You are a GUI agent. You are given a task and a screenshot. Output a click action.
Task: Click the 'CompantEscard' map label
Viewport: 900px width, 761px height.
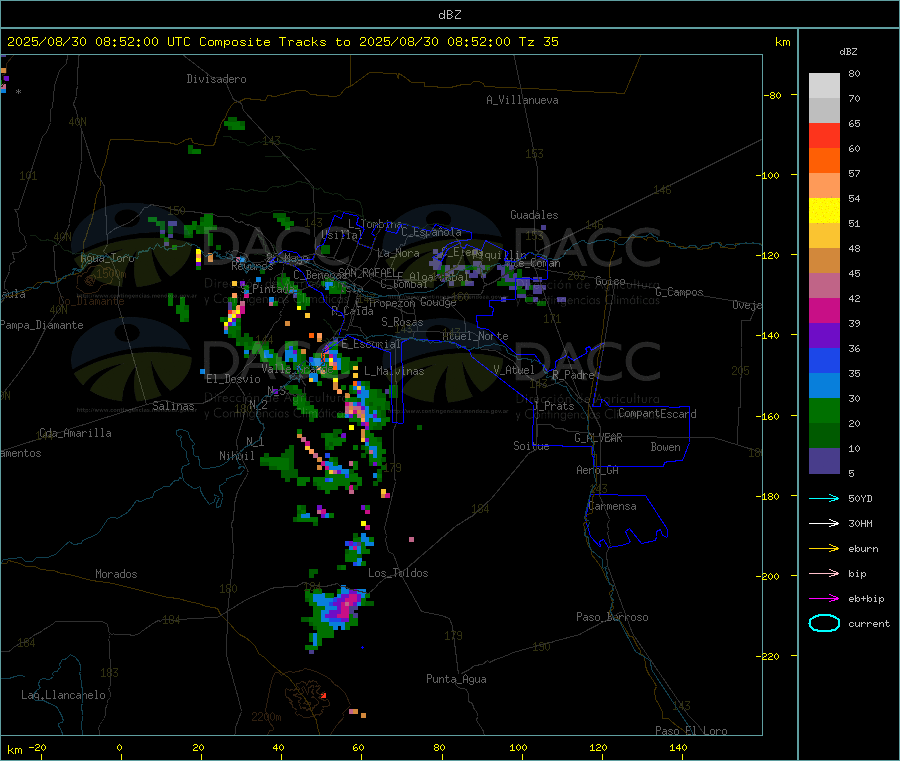tap(657, 413)
